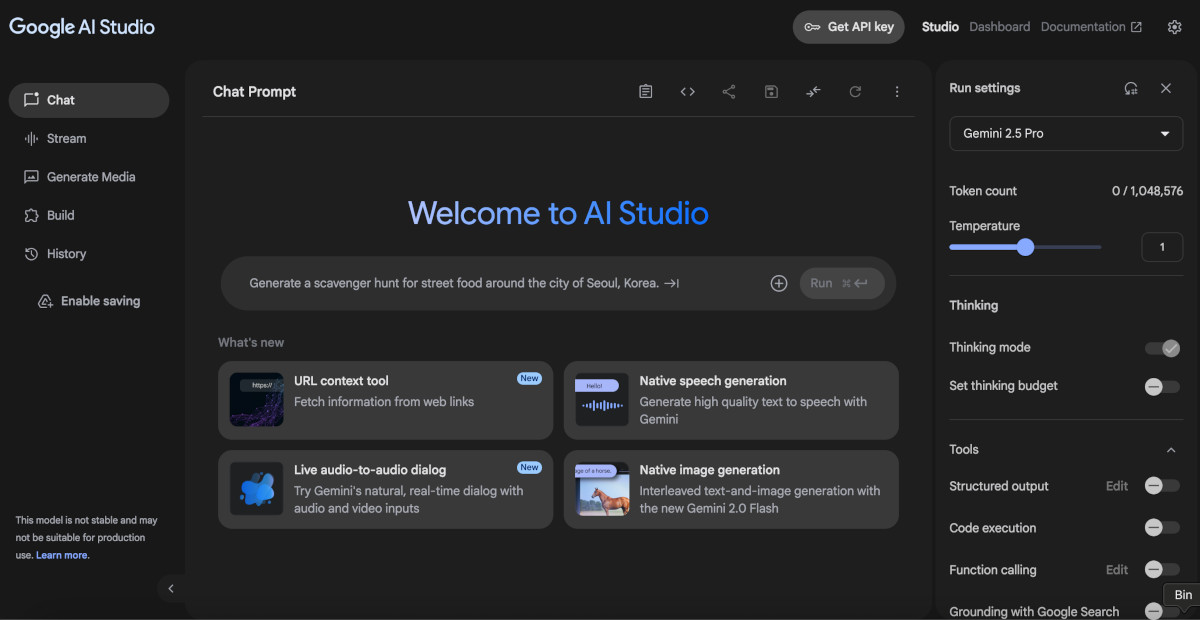1200x620 pixels.
Task: Click the Get API key button
Action: [x=849, y=27]
